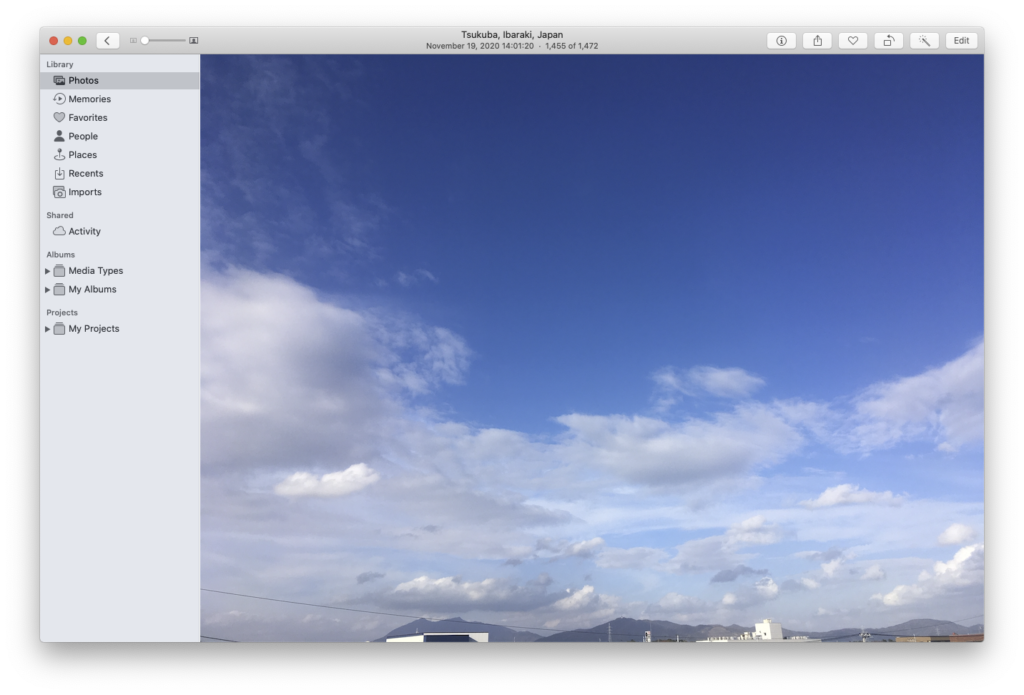
Task: Toggle favorite heart for this photo
Action: click(852, 41)
